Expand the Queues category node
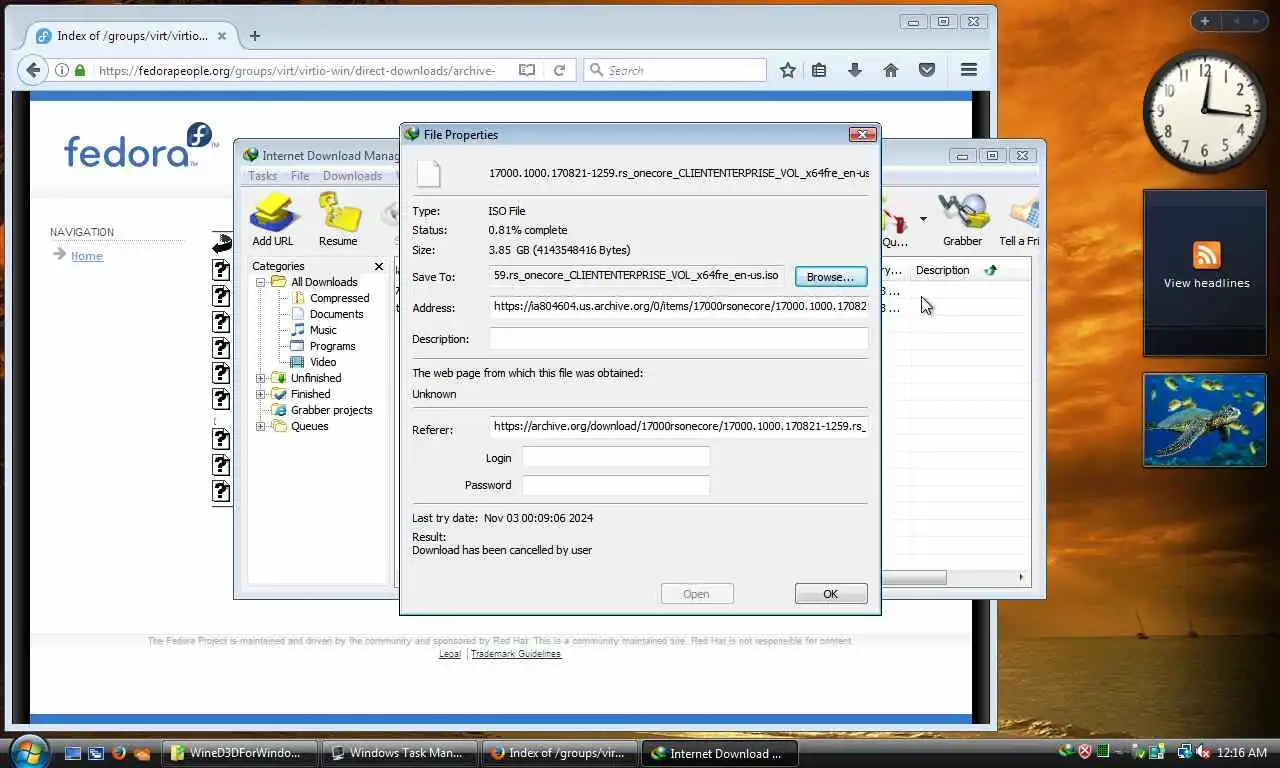The height and width of the screenshot is (768, 1280). pyautogui.click(x=260, y=426)
